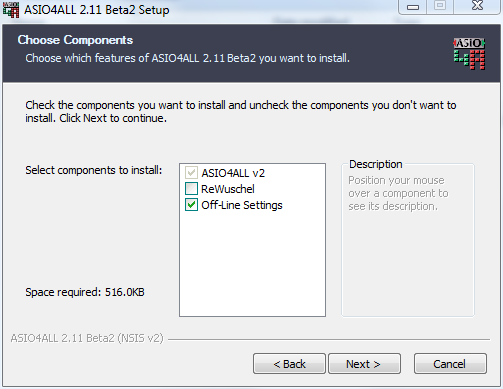Click the Choose Components heading
Image resolution: width=503 pixels, height=389 pixels.
click(x=75, y=40)
